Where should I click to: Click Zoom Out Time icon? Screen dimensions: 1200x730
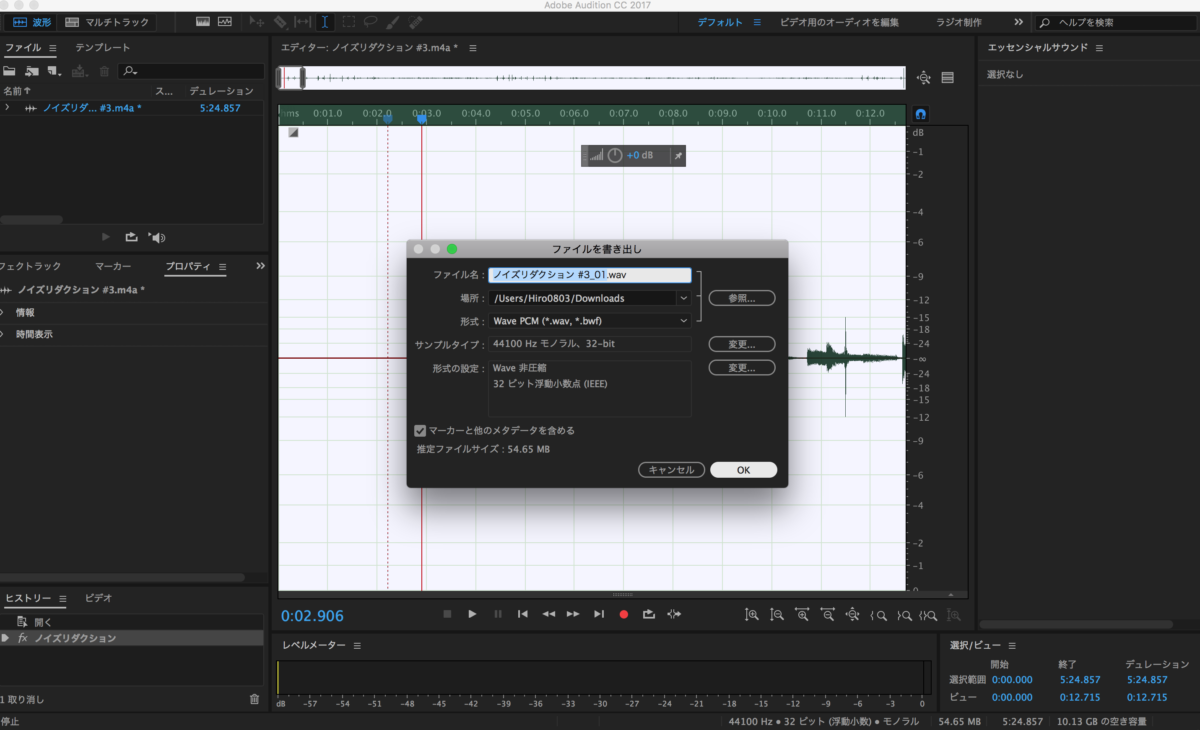tap(827, 615)
